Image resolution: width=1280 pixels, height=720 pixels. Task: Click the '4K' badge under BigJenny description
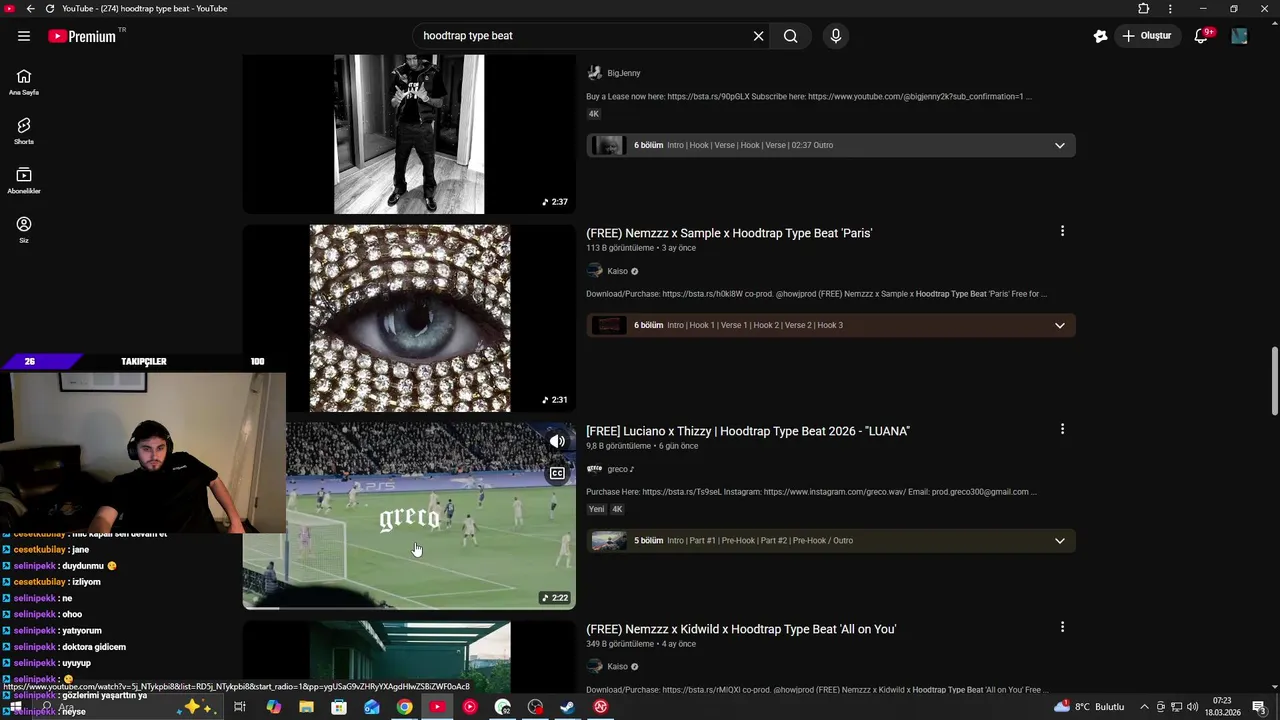(x=594, y=114)
